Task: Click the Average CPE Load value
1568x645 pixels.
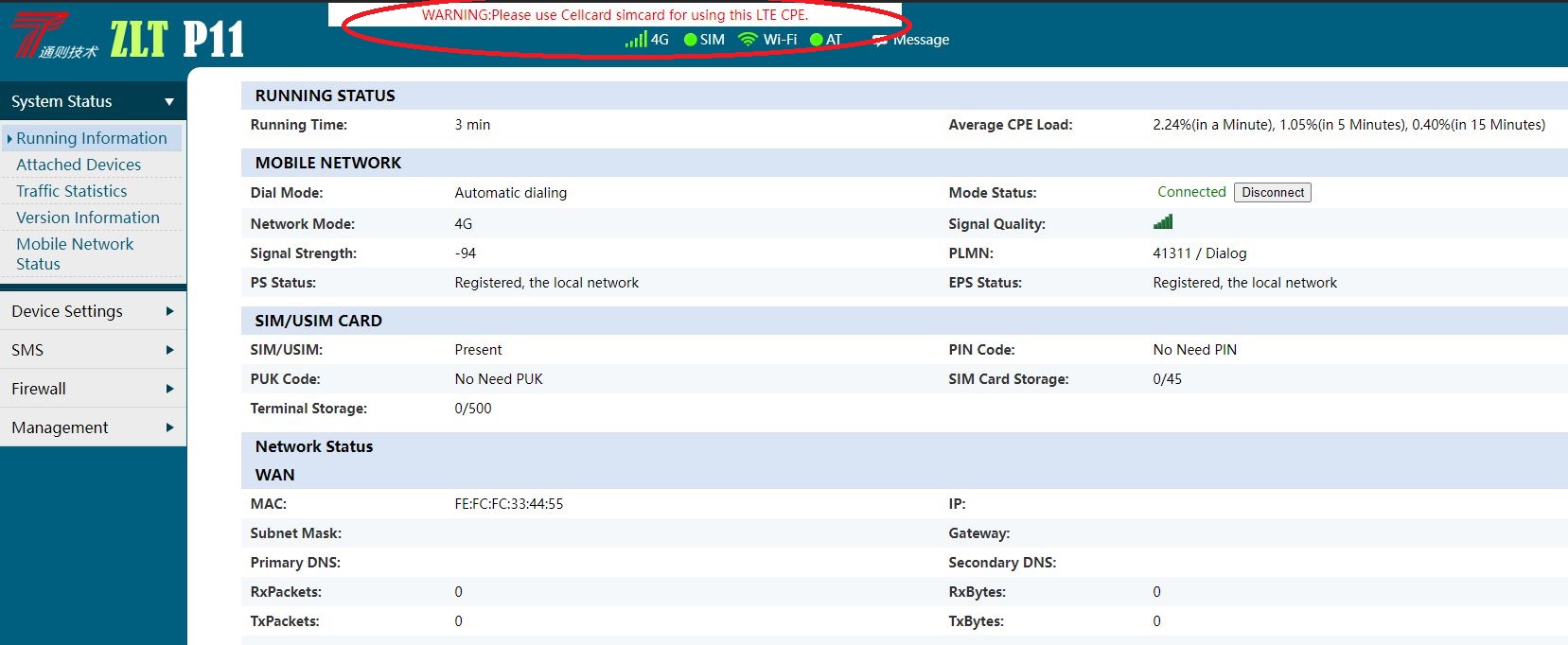Action: tap(1348, 125)
